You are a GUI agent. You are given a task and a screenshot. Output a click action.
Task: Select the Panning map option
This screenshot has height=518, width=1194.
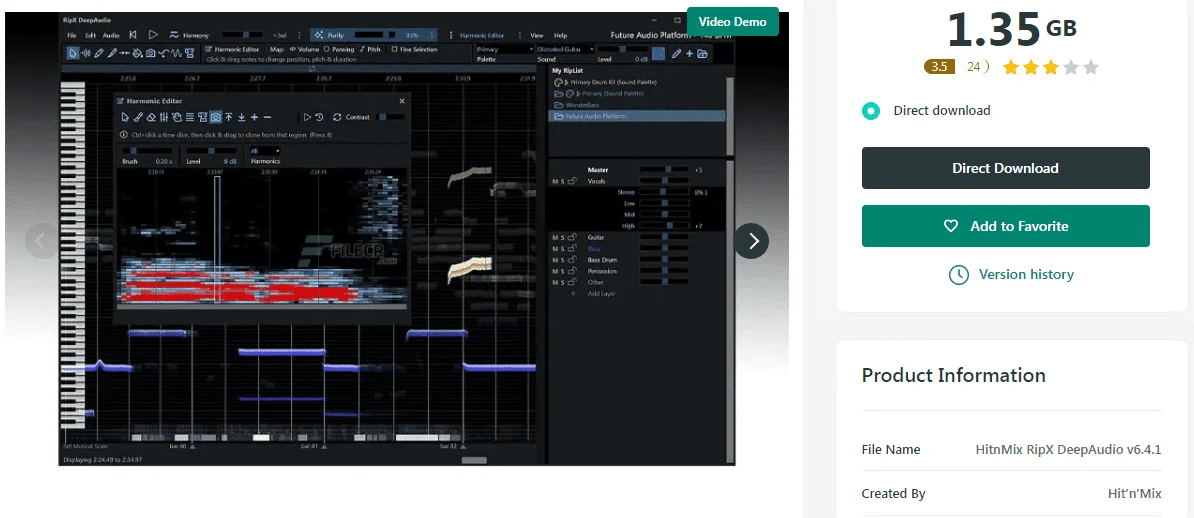338,50
